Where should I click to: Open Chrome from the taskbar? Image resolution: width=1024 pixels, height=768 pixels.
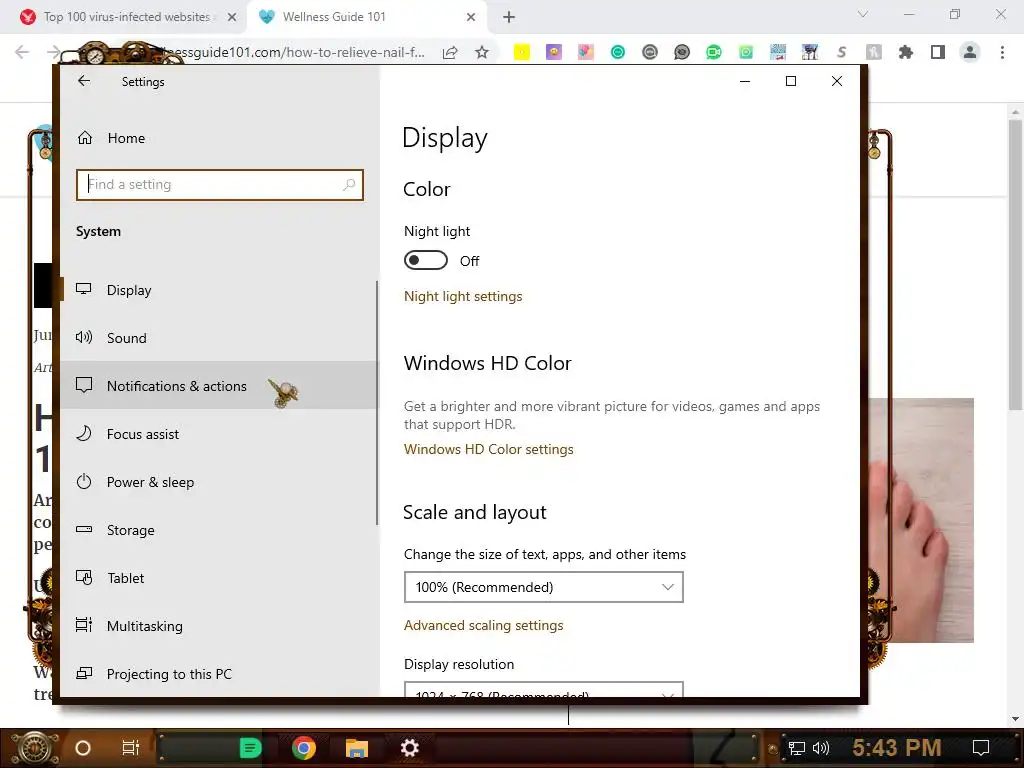pyautogui.click(x=304, y=748)
